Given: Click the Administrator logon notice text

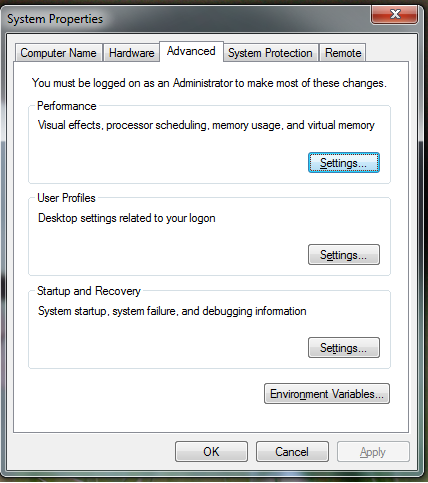Looking at the screenshot, I should point(209,83).
